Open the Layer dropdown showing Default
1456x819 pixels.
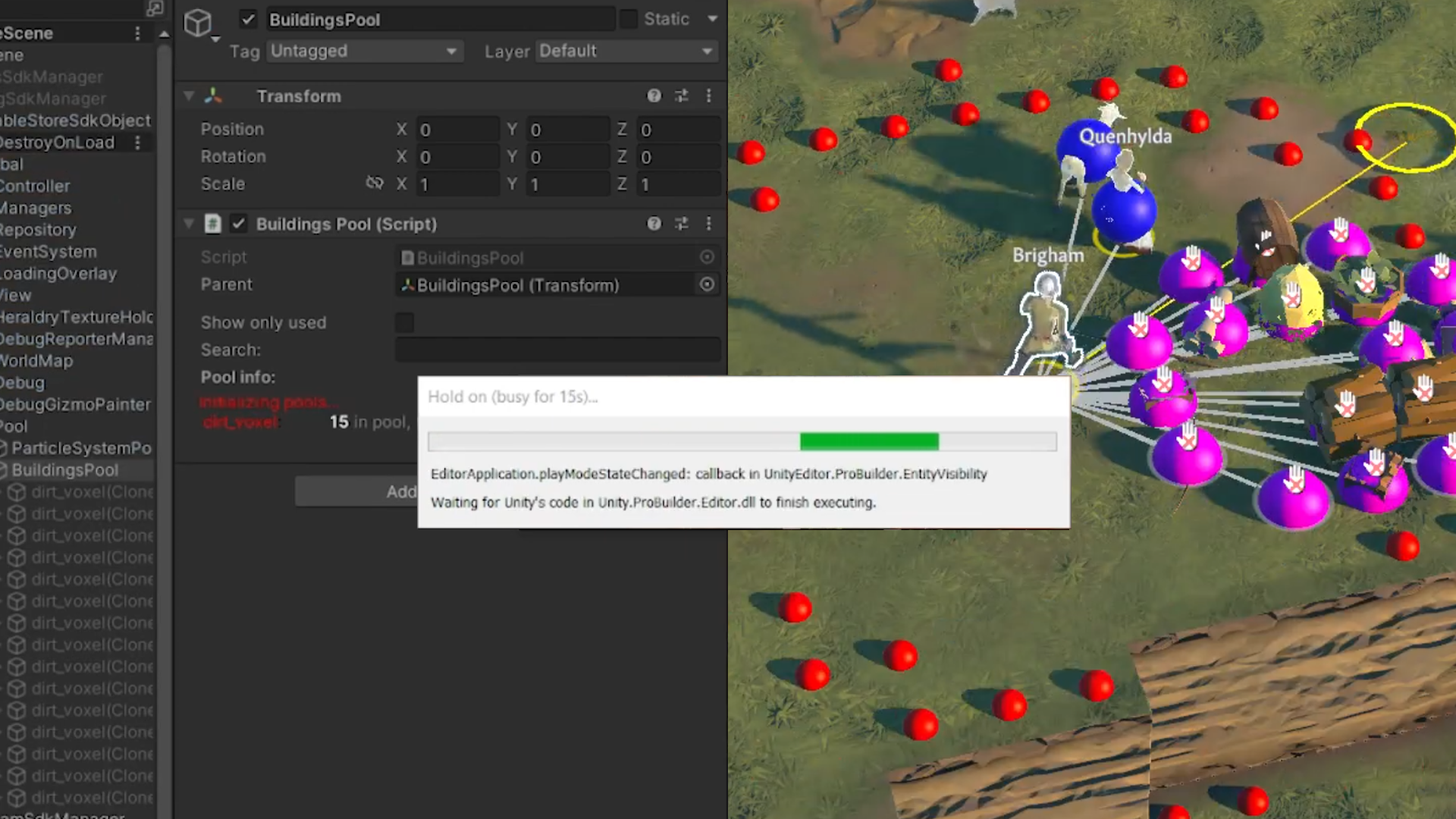(x=626, y=52)
